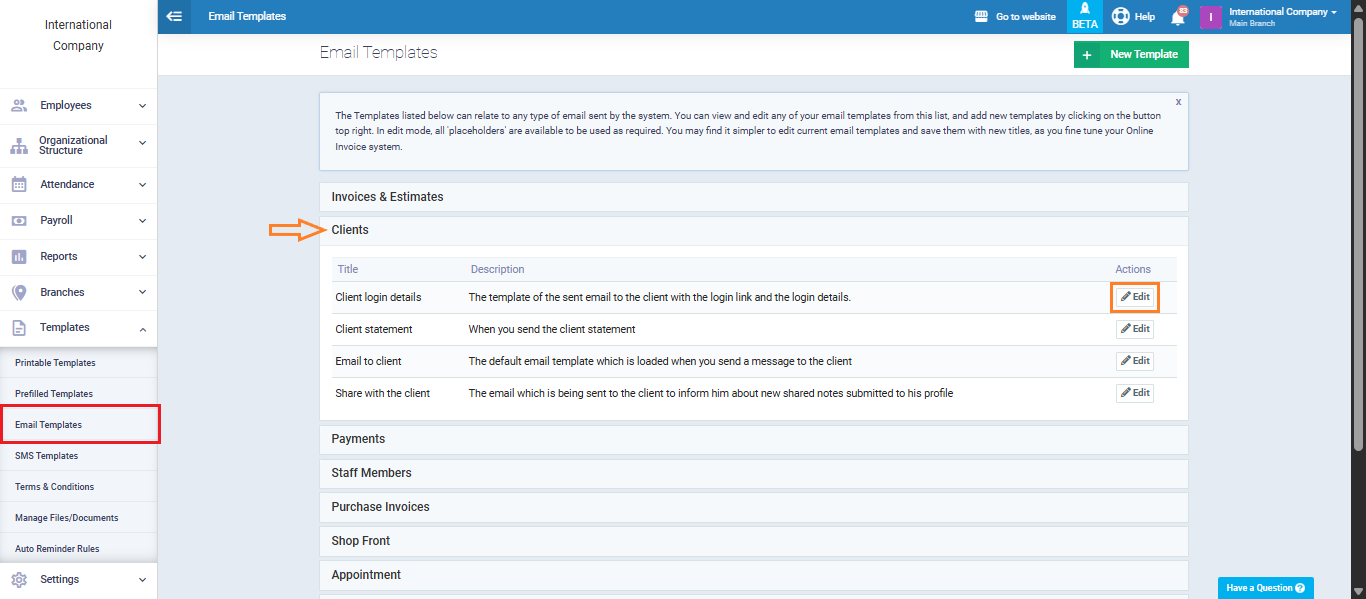This screenshot has height=599, width=1366.
Task: Expand the Payments template section
Action: [x=358, y=439]
